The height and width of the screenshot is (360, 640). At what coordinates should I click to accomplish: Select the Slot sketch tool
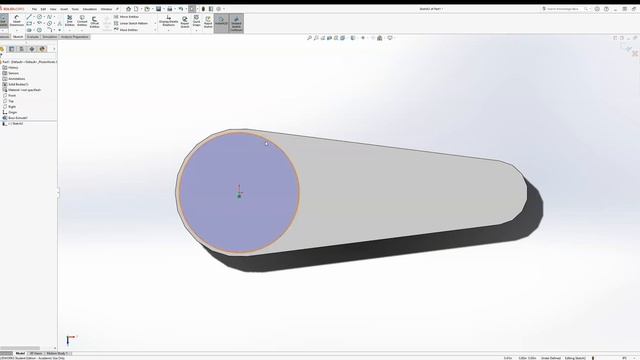click(29, 30)
